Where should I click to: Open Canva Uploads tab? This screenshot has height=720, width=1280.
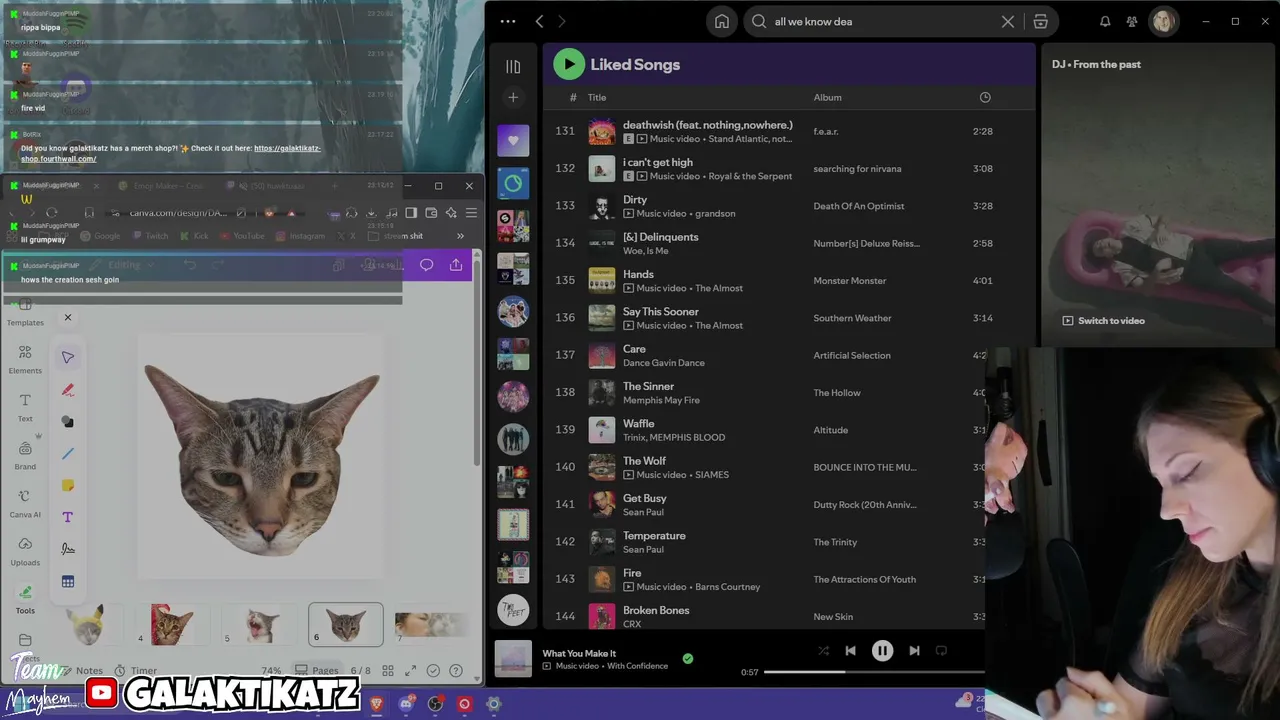(x=25, y=550)
